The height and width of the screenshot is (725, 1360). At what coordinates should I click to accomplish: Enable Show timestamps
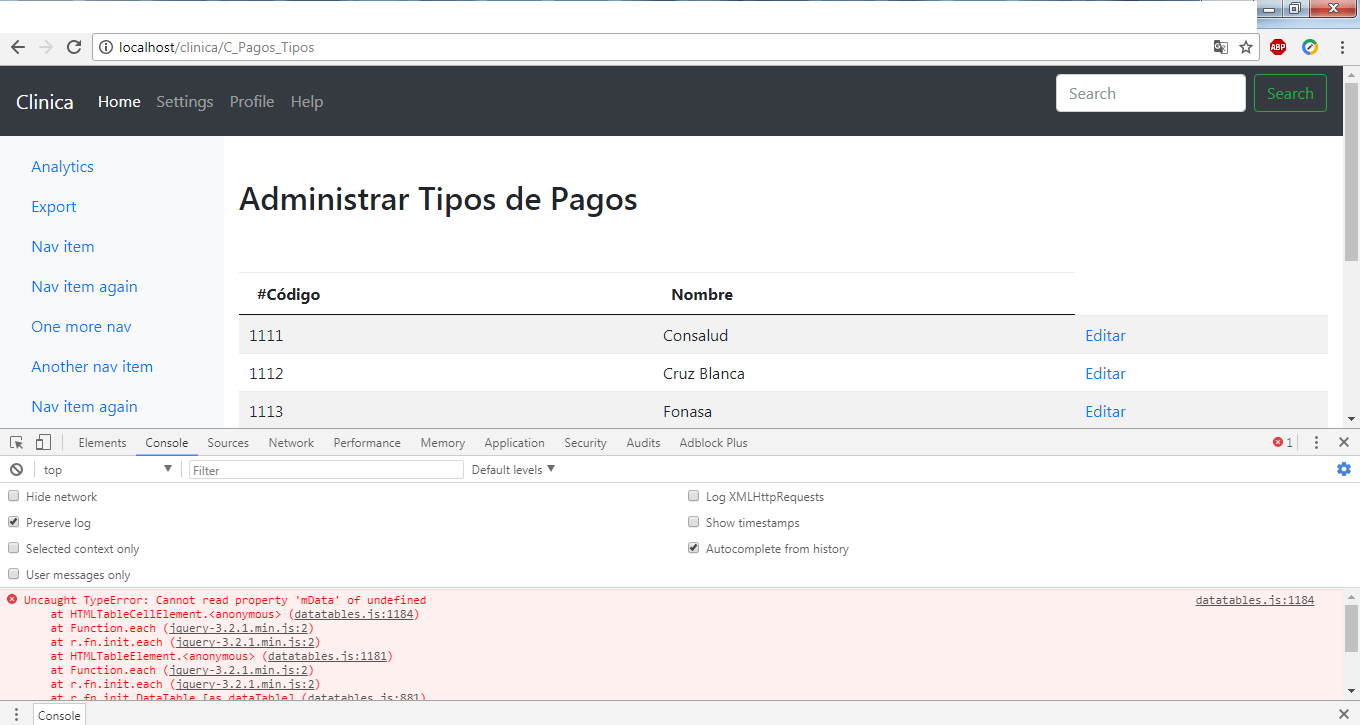pyautogui.click(x=693, y=521)
